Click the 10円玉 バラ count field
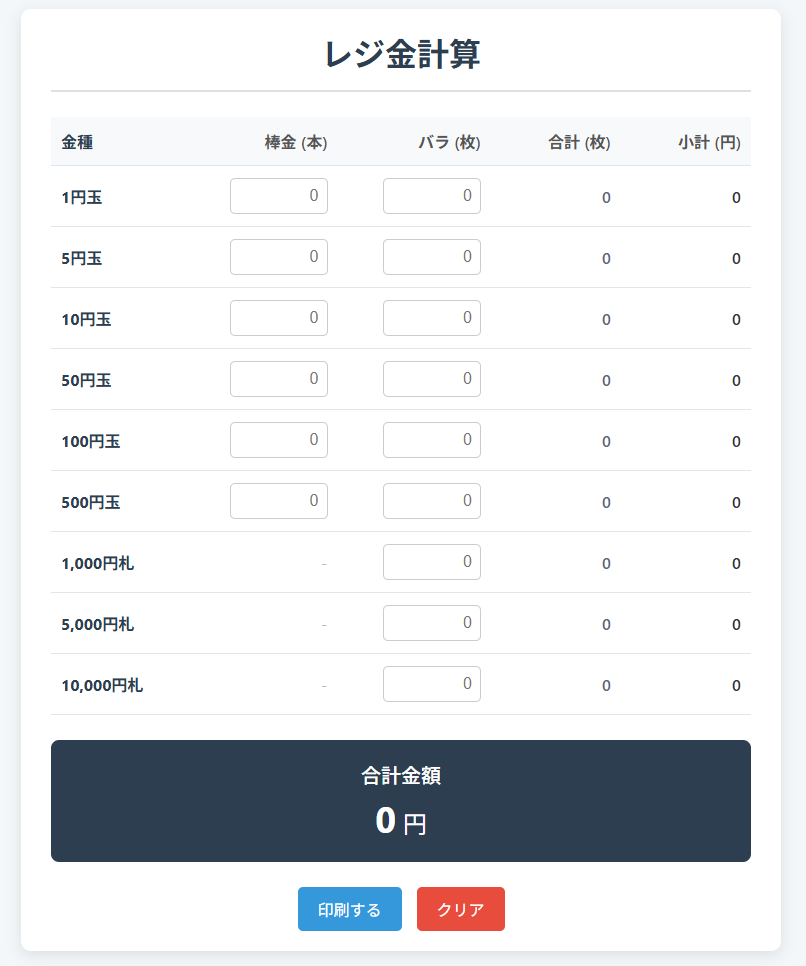Screen dimensions: 806x966 coord(431,318)
